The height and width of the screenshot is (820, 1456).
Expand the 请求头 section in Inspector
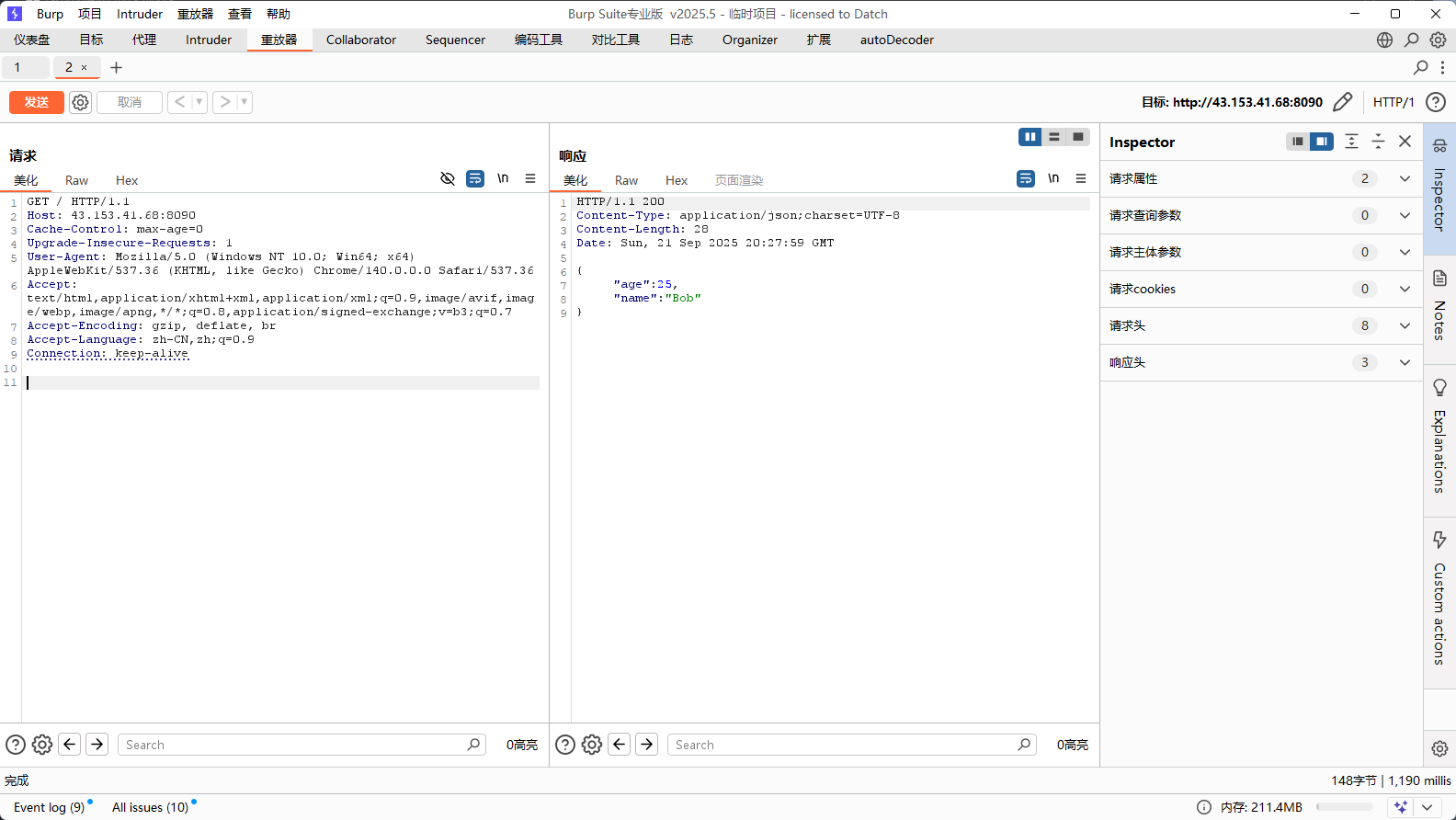pos(1261,325)
